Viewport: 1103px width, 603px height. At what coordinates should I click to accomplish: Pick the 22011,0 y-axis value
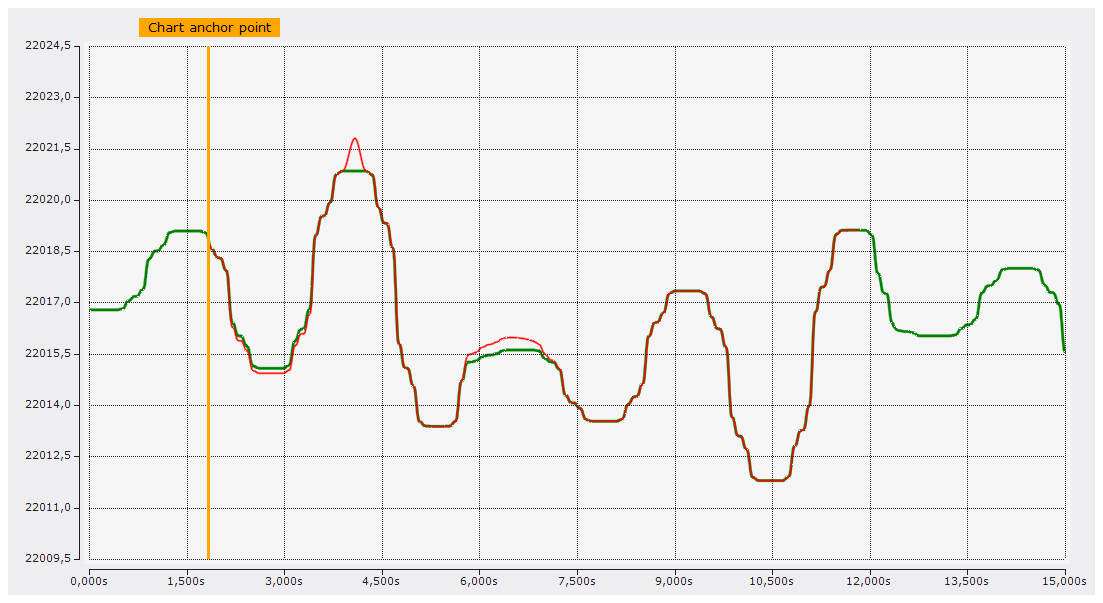pos(48,507)
